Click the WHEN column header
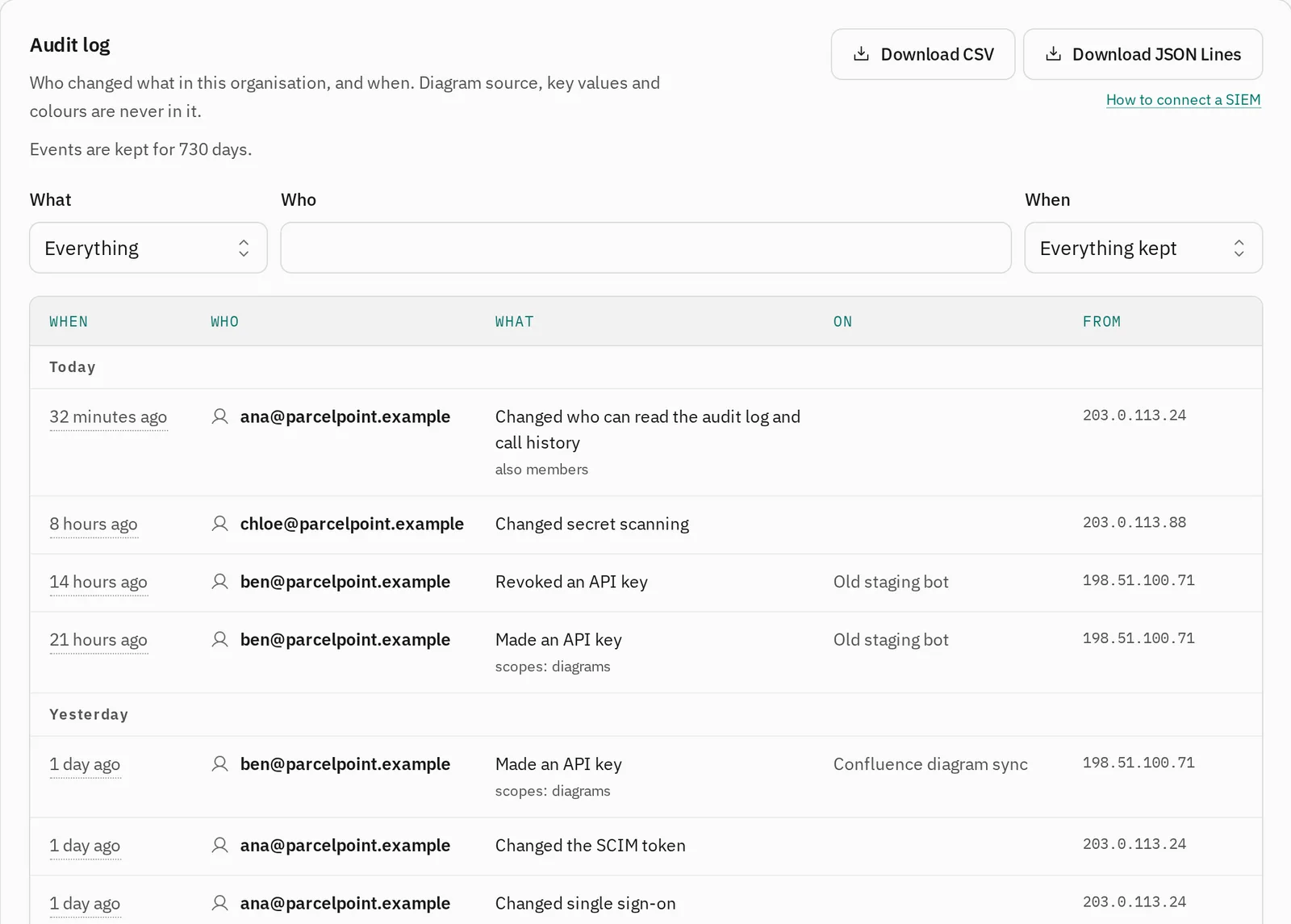 tap(69, 322)
